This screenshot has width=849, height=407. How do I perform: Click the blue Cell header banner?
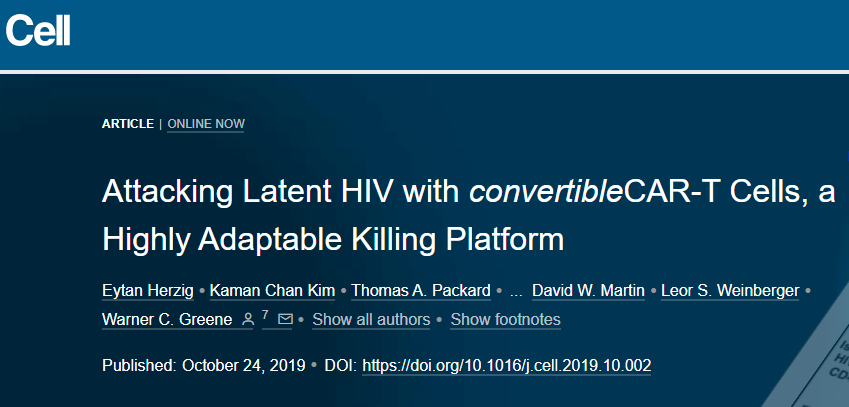point(424,35)
